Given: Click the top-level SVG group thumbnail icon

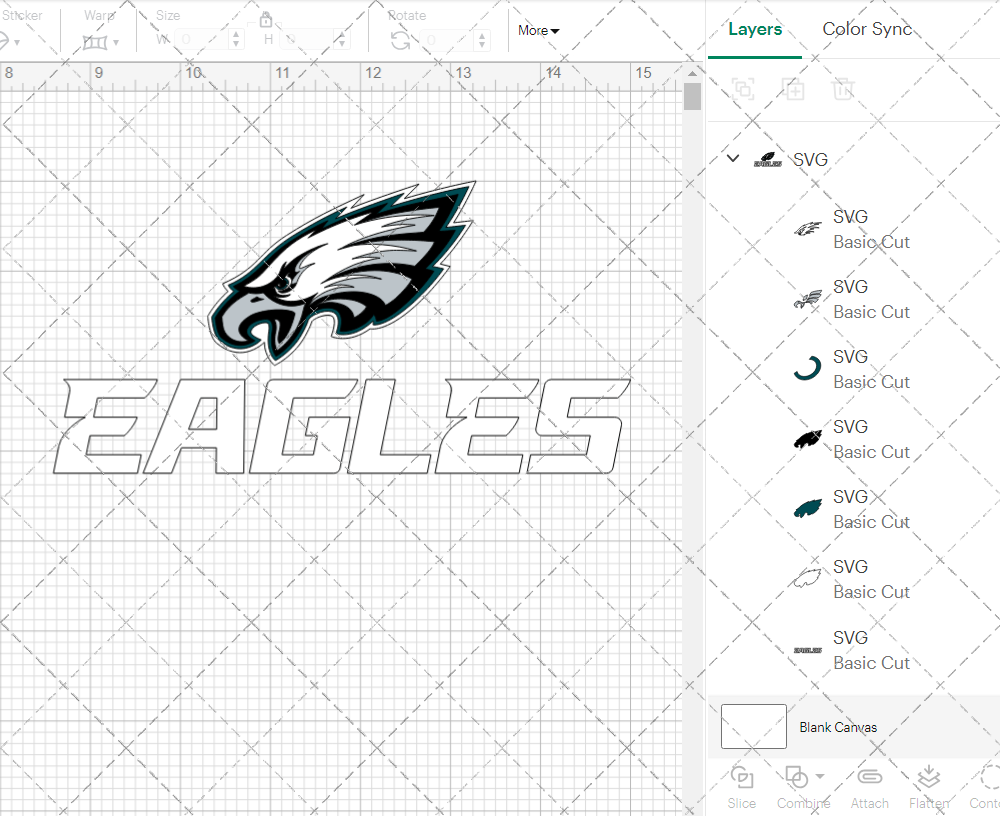Looking at the screenshot, I should [x=768, y=159].
